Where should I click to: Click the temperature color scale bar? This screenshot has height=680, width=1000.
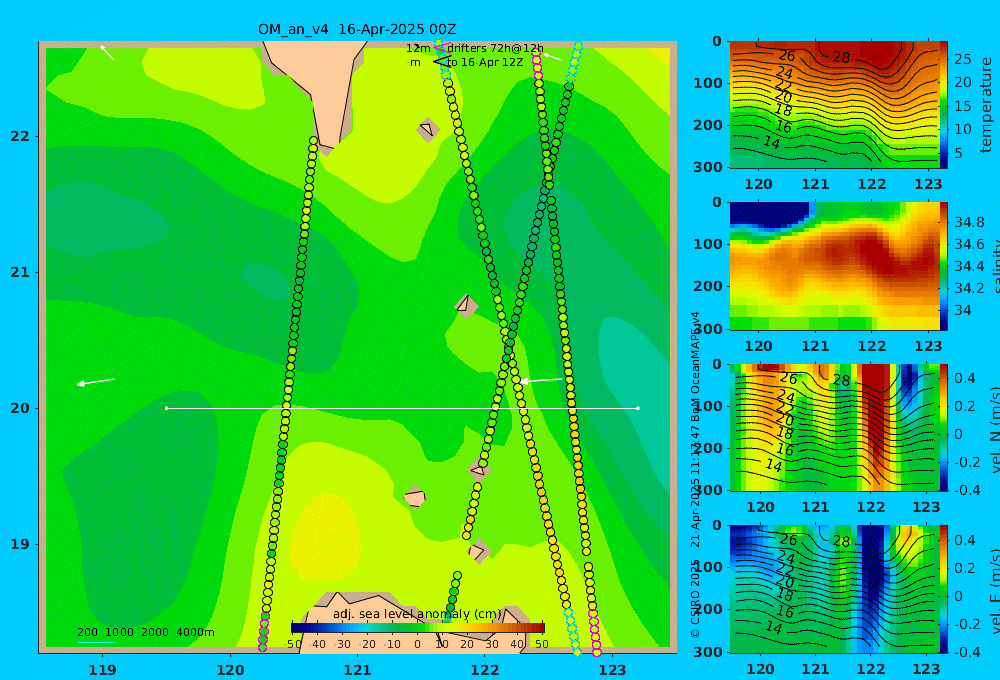coord(944,105)
